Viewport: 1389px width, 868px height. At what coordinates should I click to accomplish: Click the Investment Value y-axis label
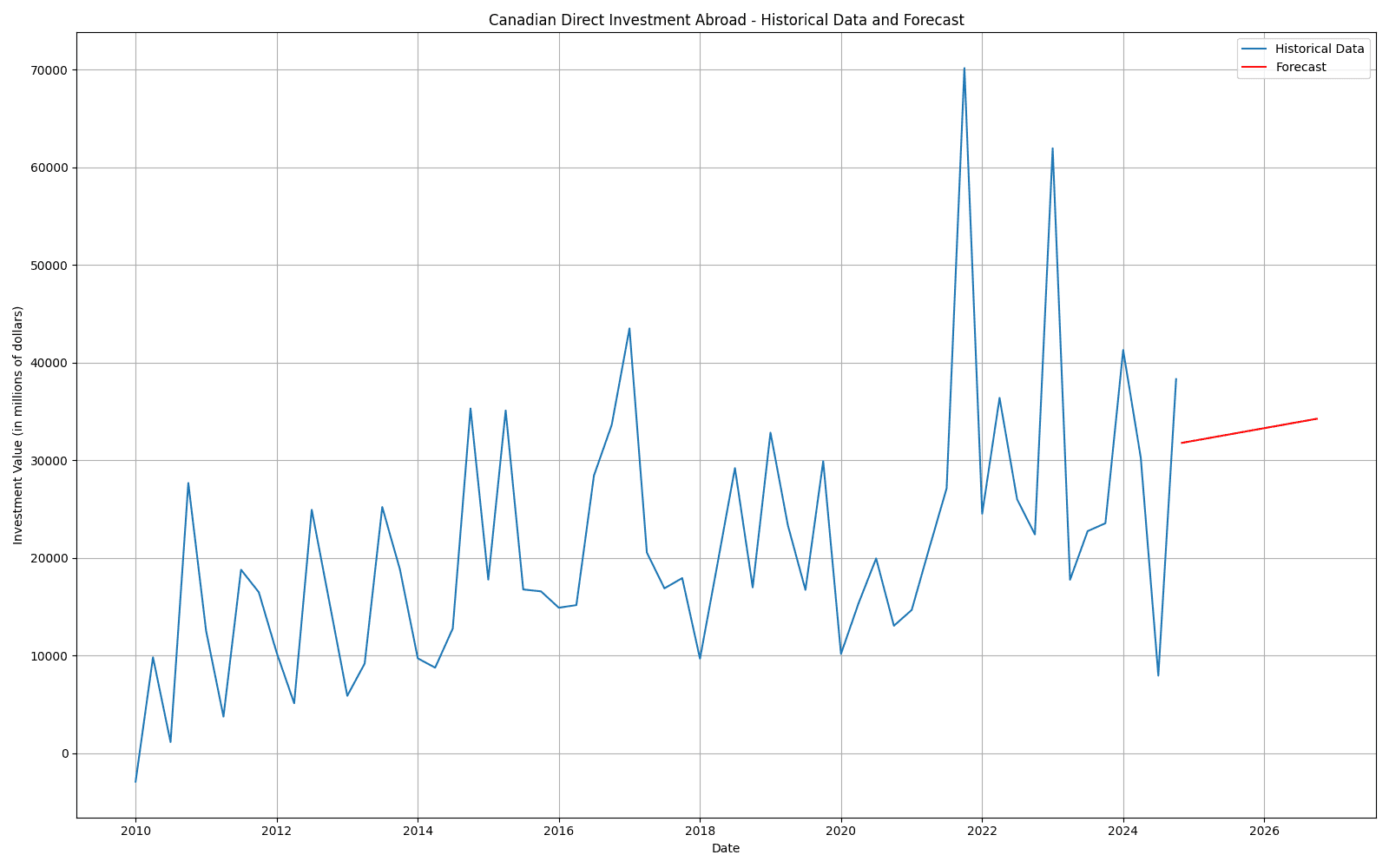(18, 425)
